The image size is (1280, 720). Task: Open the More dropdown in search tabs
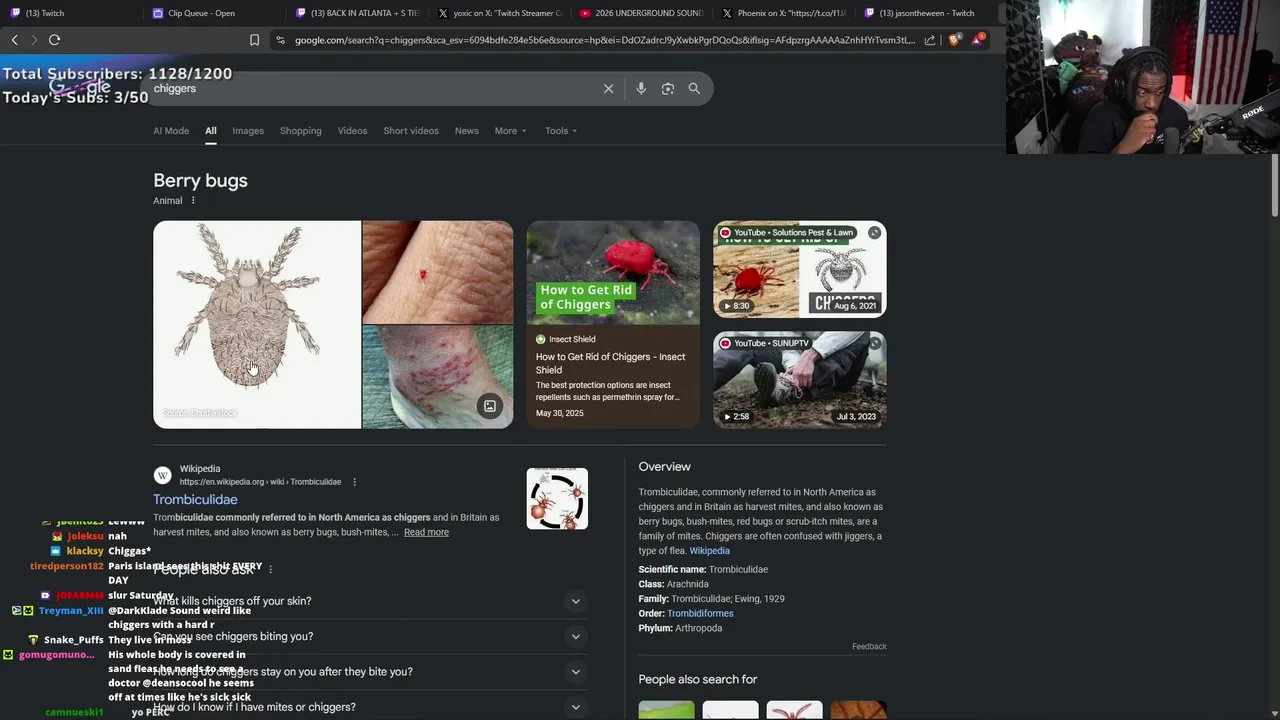pos(510,131)
